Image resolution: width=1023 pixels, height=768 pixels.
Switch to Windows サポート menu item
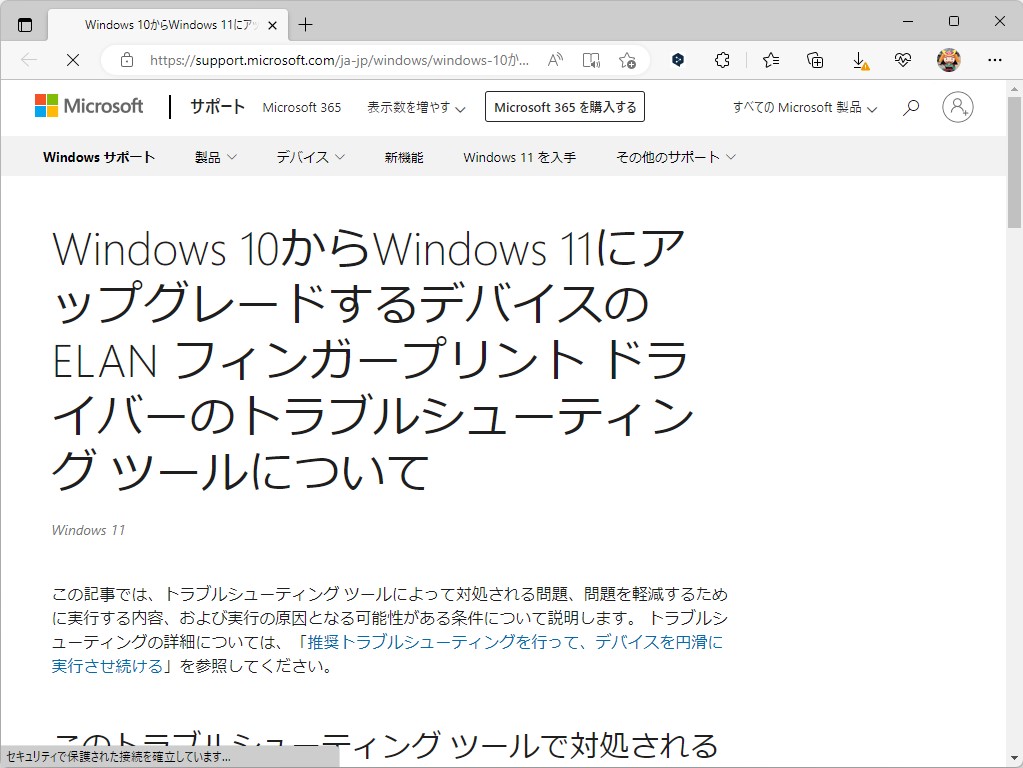98,157
